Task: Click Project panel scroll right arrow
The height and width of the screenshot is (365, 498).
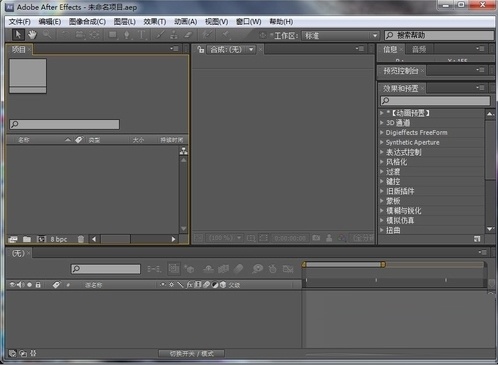Action: (173, 239)
